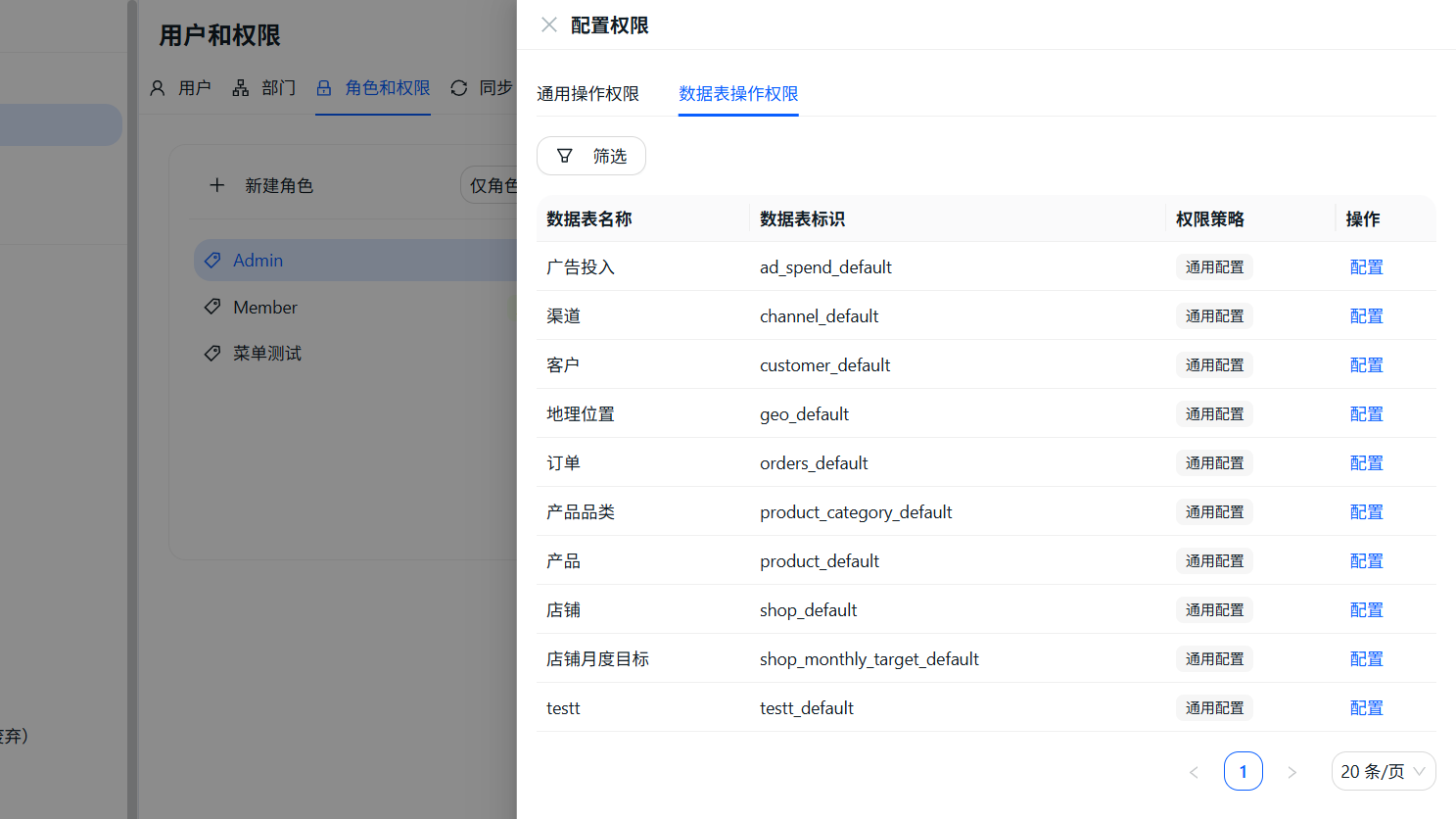The image size is (1456, 819).
Task: Click the department icon beside 部门 tab
Action: (241, 88)
